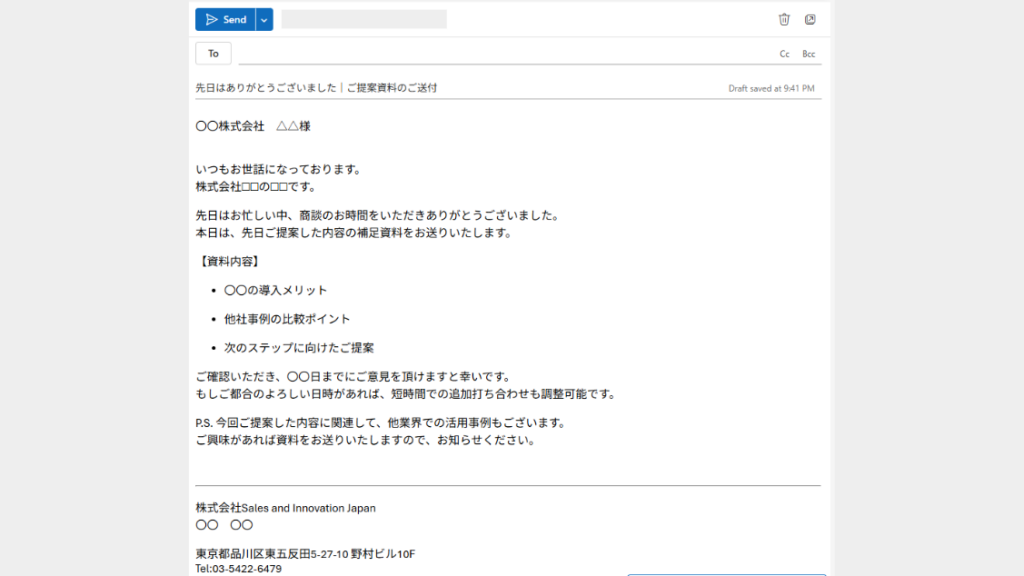Discard the draft with the trash icon
1024x576 pixels.
pyautogui.click(x=784, y=19)
